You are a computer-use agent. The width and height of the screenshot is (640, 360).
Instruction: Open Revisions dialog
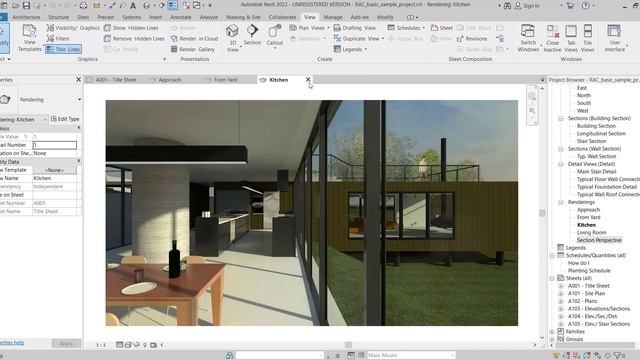(472, 38)
